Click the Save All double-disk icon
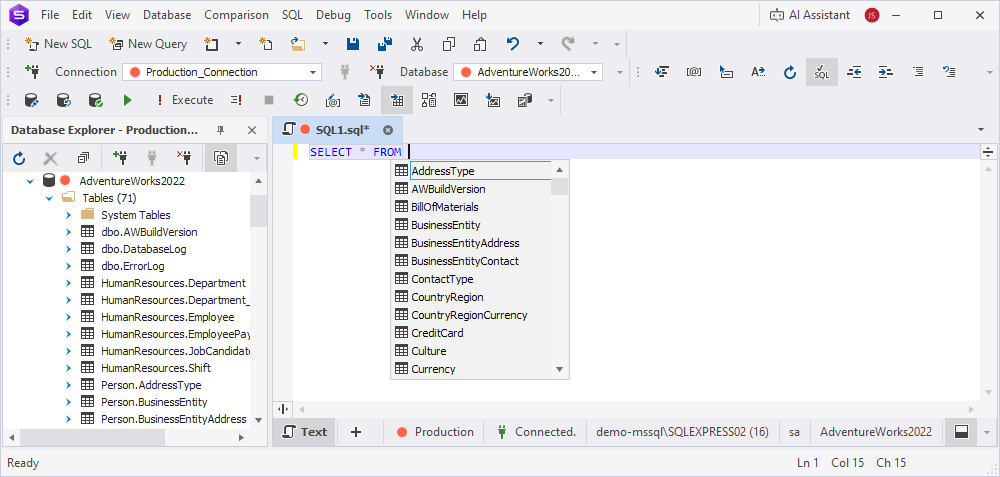This screenshot has width=1000, height=477. (x=385, y=44)
